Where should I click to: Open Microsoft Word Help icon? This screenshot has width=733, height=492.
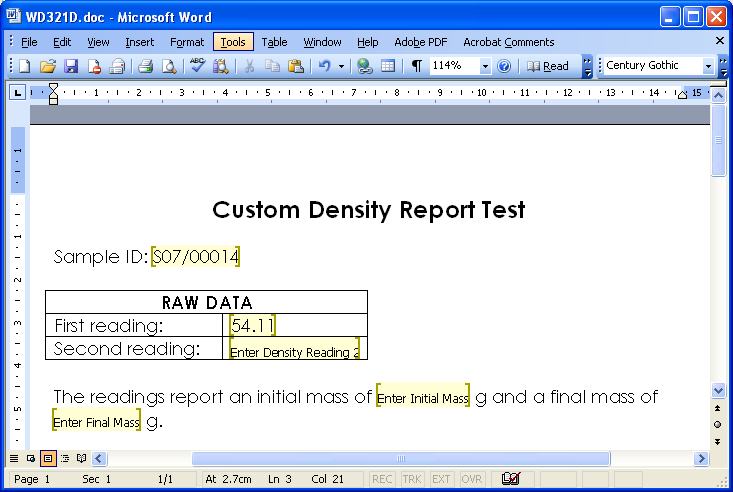pyautogui.click(x=504, y=66)
